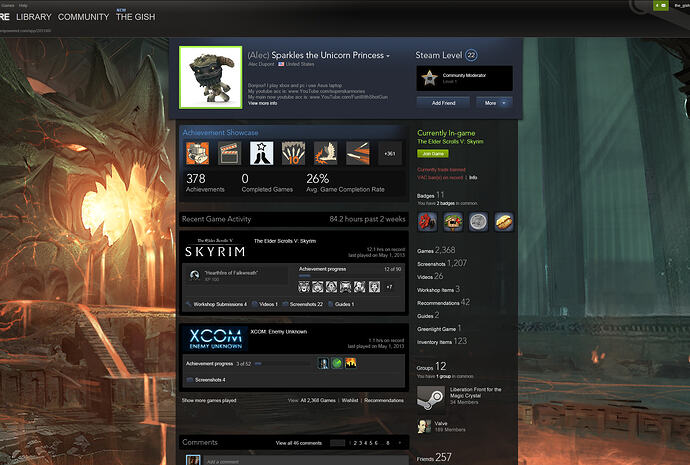690x465 pixels.
Task: Click View all 46 comments
Action: pos(298,443)
